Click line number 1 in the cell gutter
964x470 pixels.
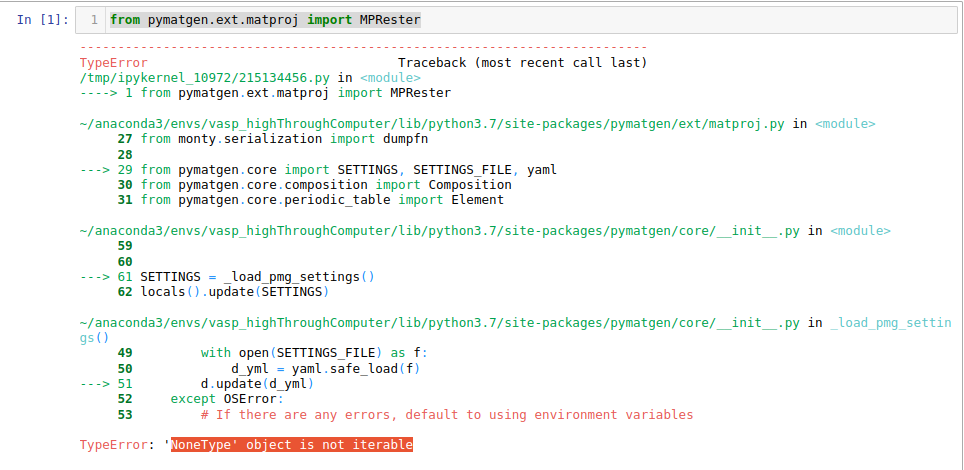[94, 20]
